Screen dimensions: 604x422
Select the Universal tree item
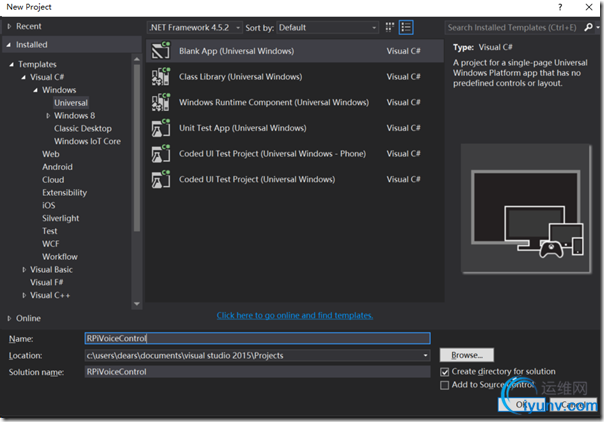pyautogui.click(x=71, y=103)
